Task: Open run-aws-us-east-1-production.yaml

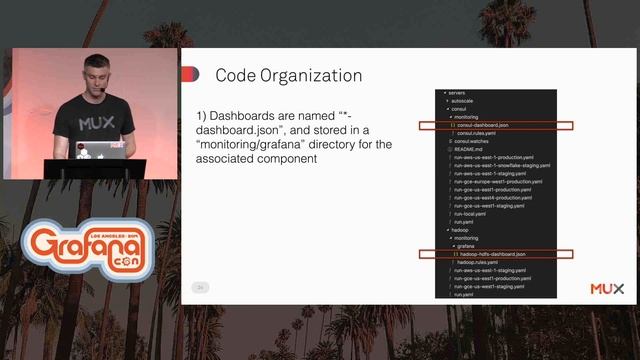Action: coord(494,158)
